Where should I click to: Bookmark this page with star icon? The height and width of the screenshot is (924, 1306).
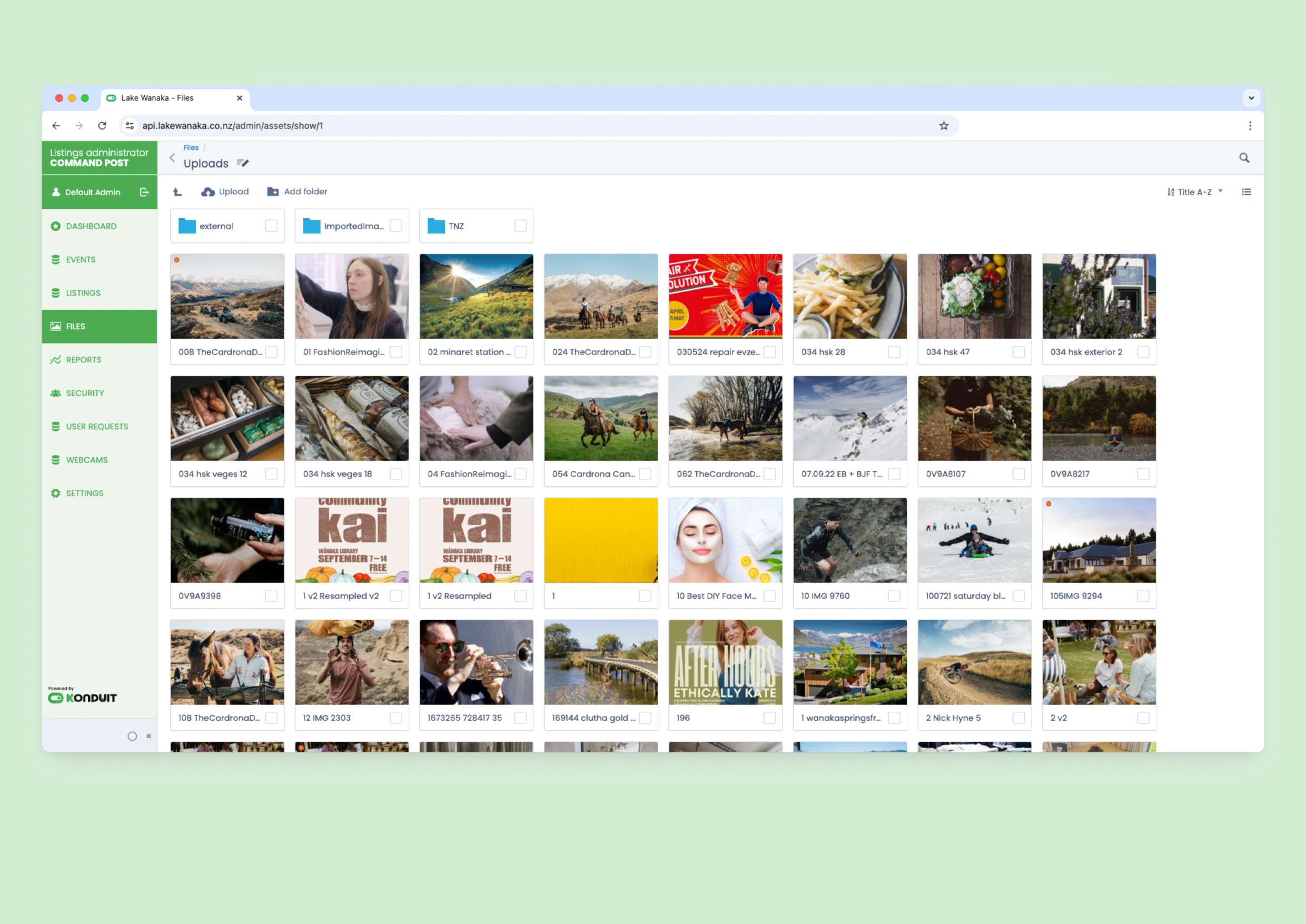click(x=944, y=126)
